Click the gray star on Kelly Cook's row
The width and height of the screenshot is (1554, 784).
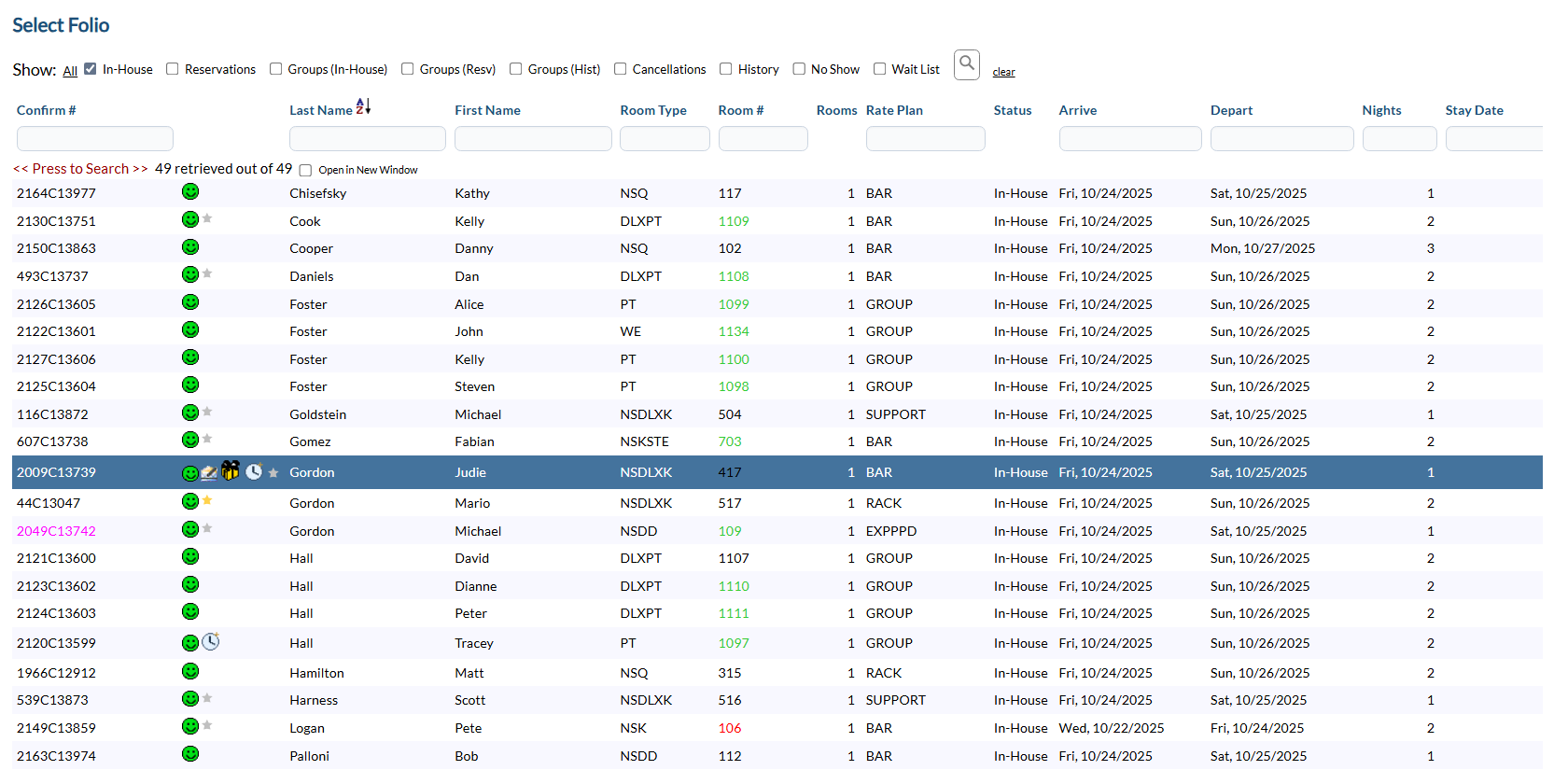tap(207, 218)
